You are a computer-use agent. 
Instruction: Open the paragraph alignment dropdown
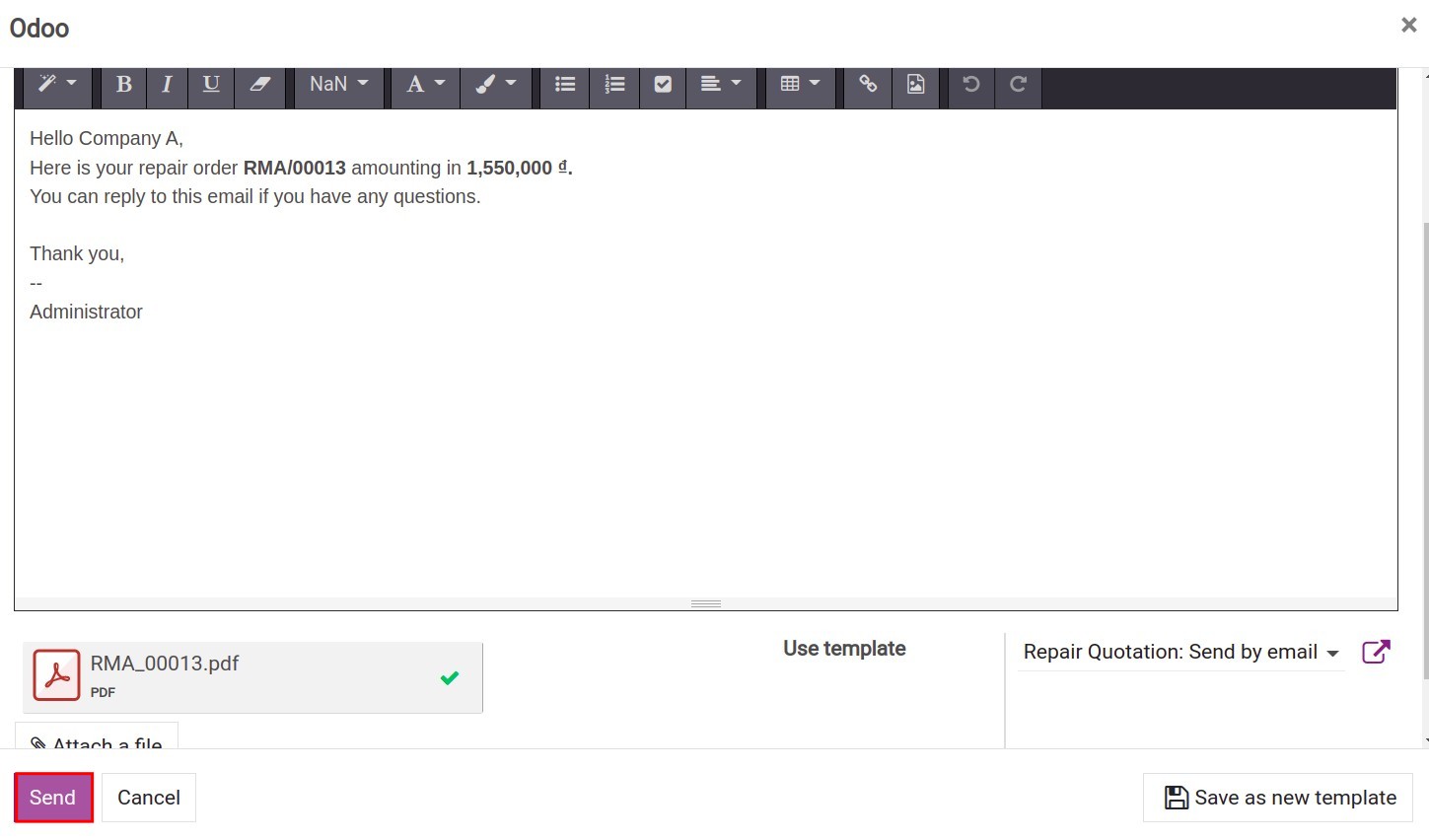click(x=721, y=85)
